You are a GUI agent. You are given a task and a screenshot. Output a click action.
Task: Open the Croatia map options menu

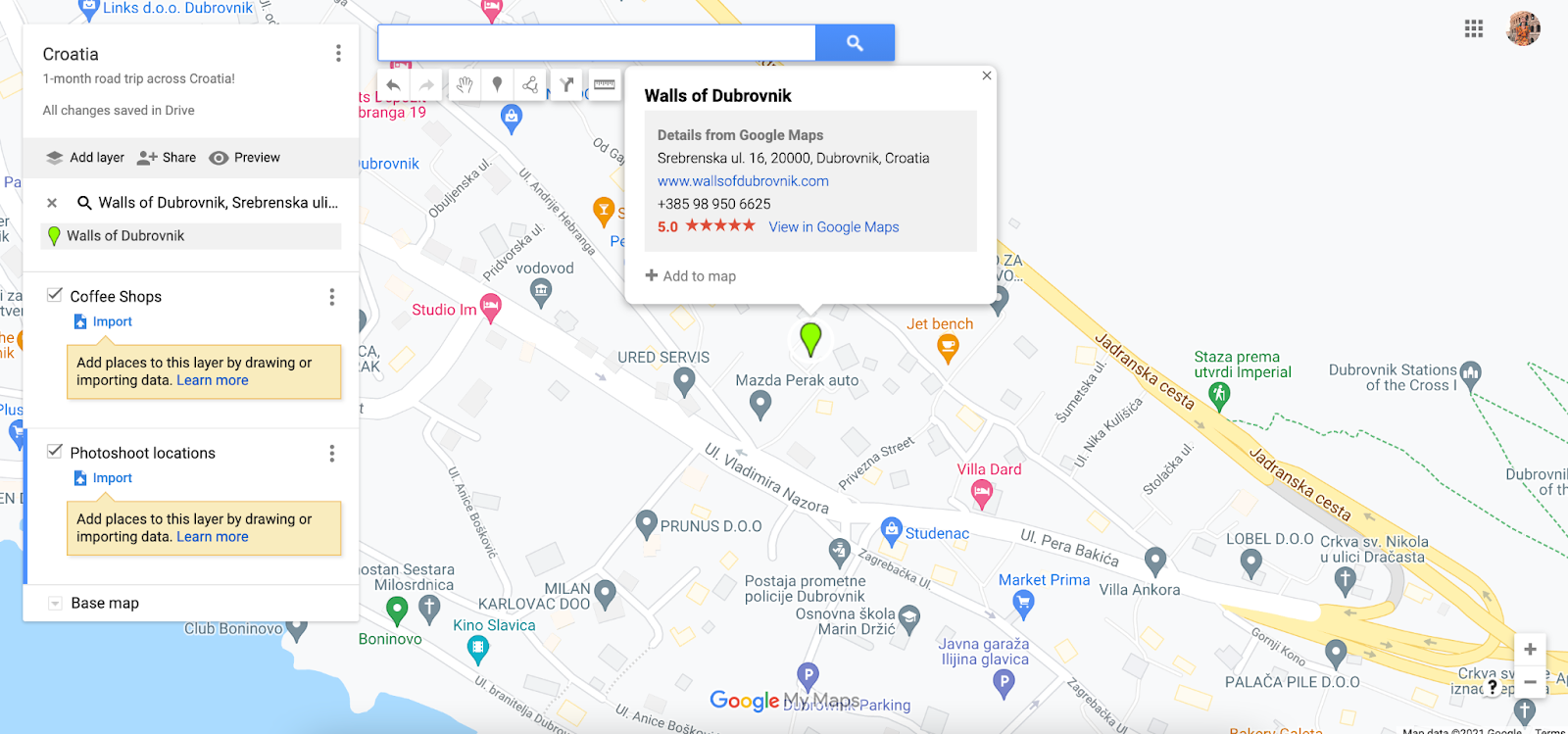click(x=338, y=53)
